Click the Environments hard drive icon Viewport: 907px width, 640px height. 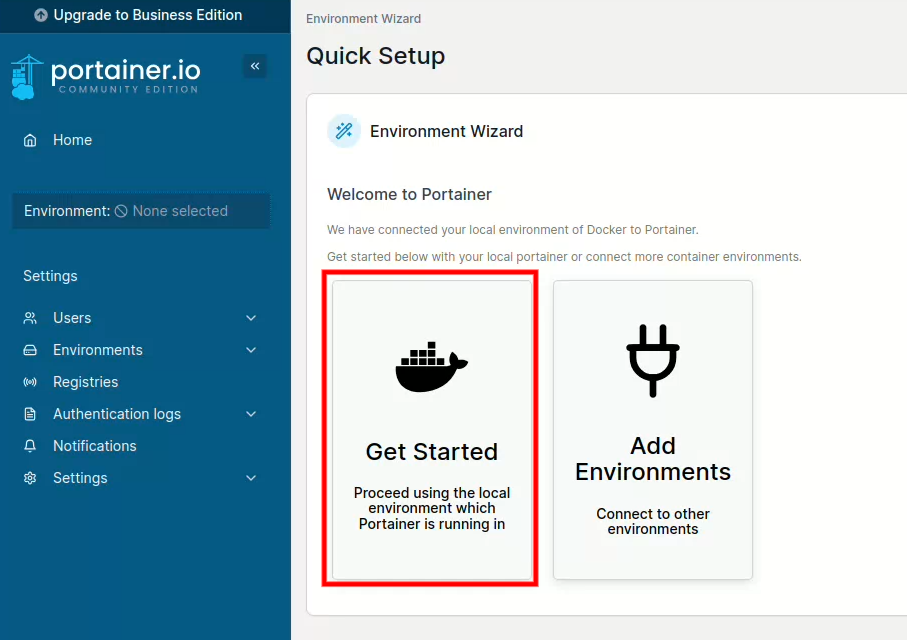tap(31, 350)
